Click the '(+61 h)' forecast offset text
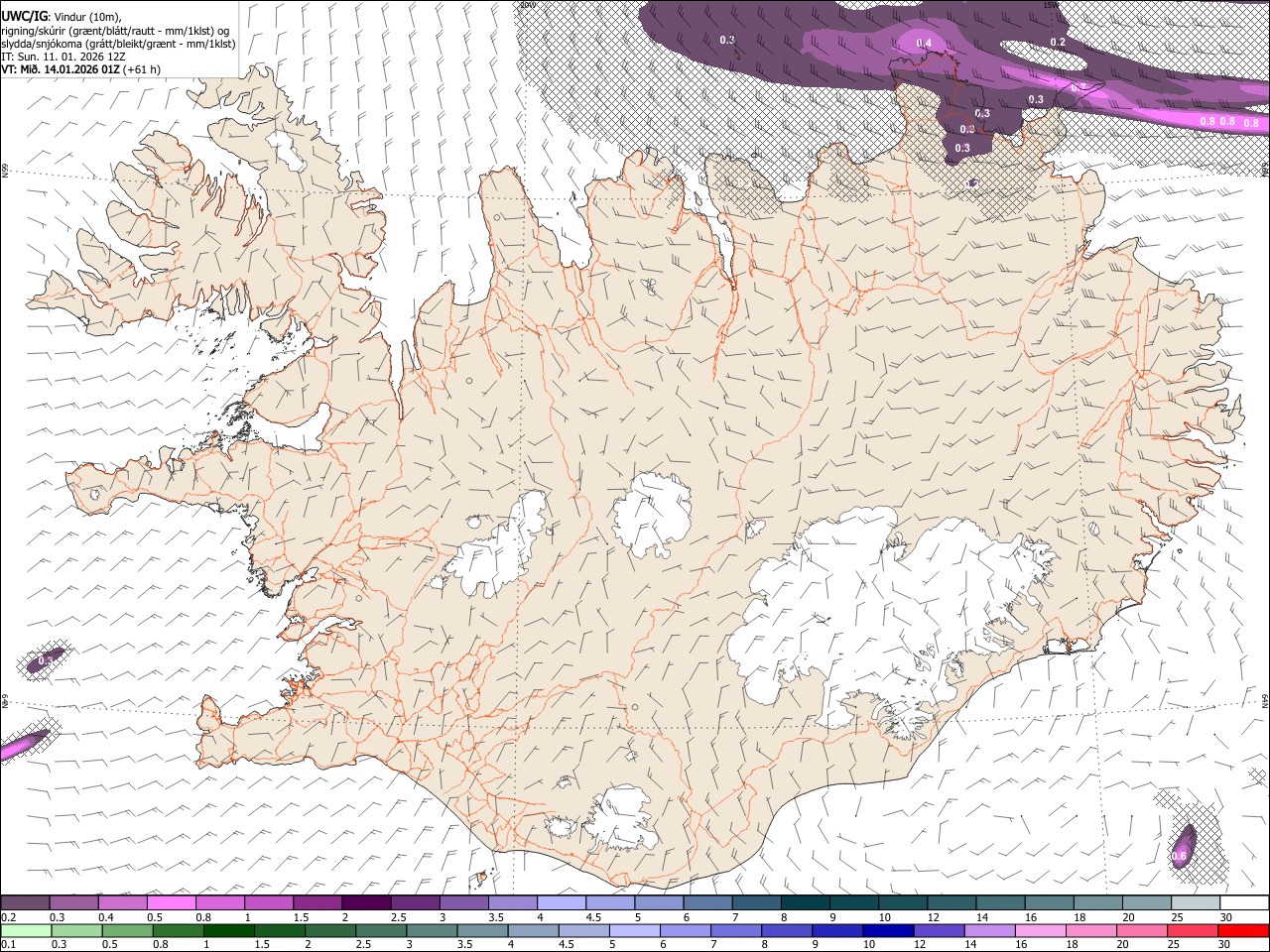 (143, 69)
